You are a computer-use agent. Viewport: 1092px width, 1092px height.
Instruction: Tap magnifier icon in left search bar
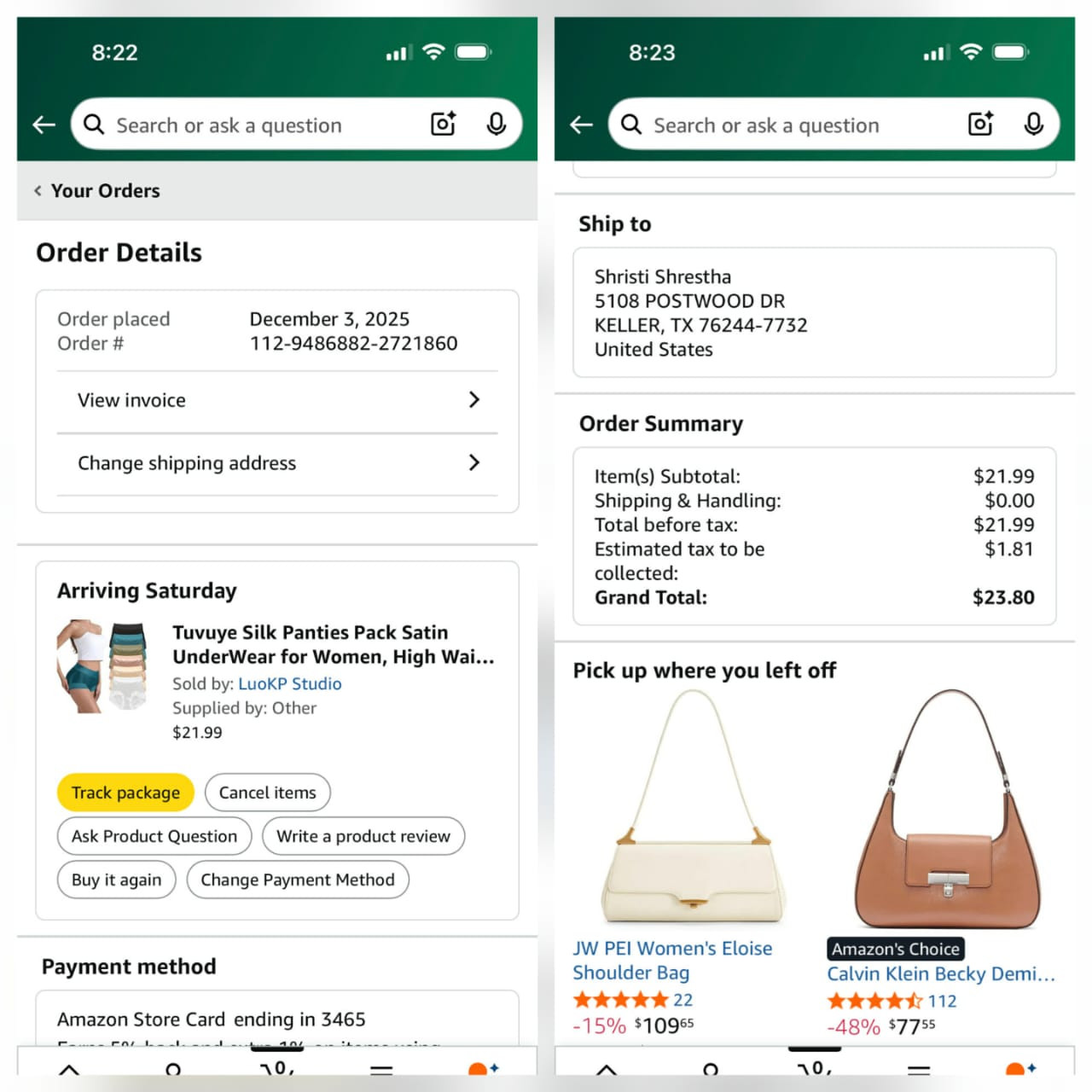click(94, 125)
